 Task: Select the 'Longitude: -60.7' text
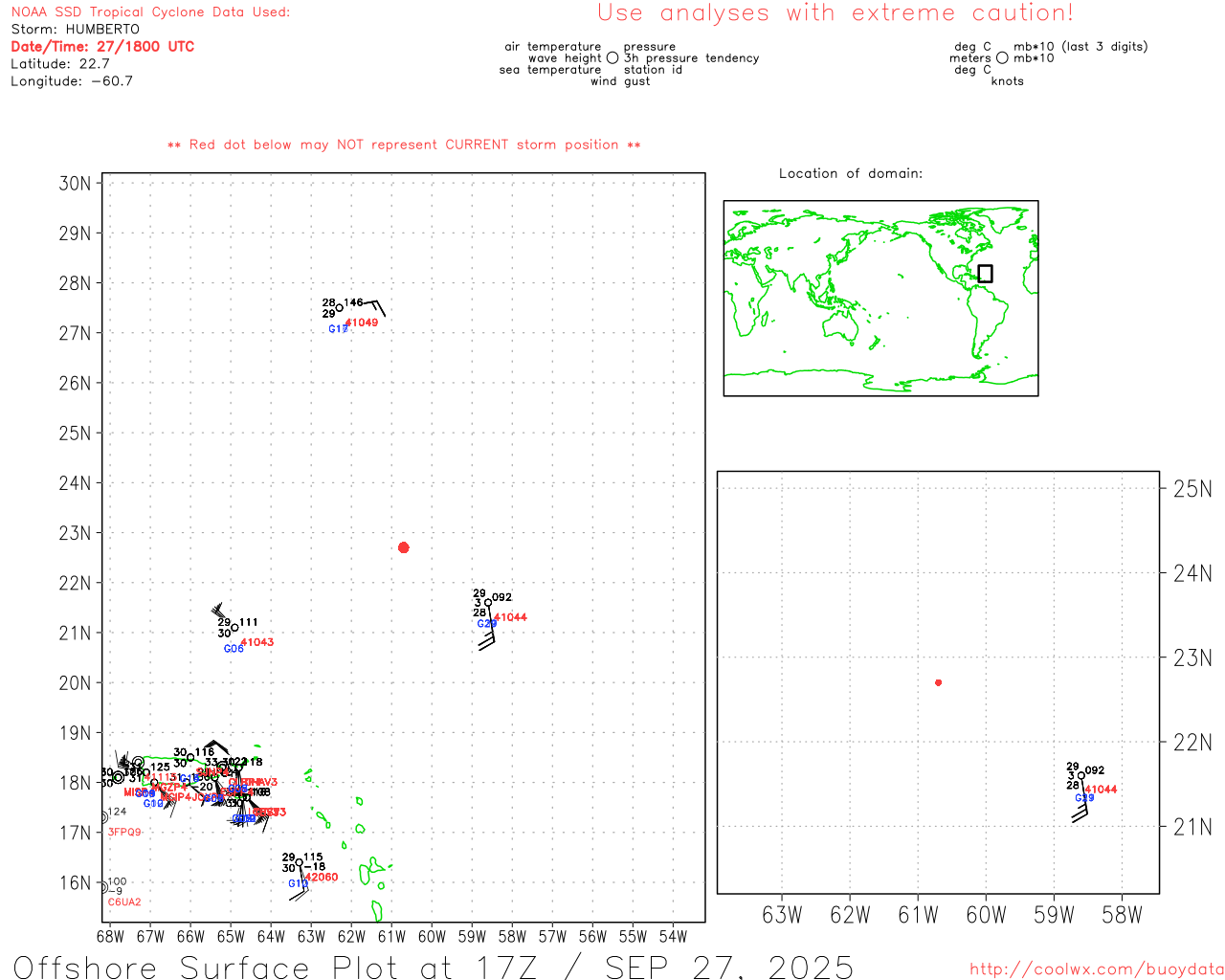click(x=72, y=80)
